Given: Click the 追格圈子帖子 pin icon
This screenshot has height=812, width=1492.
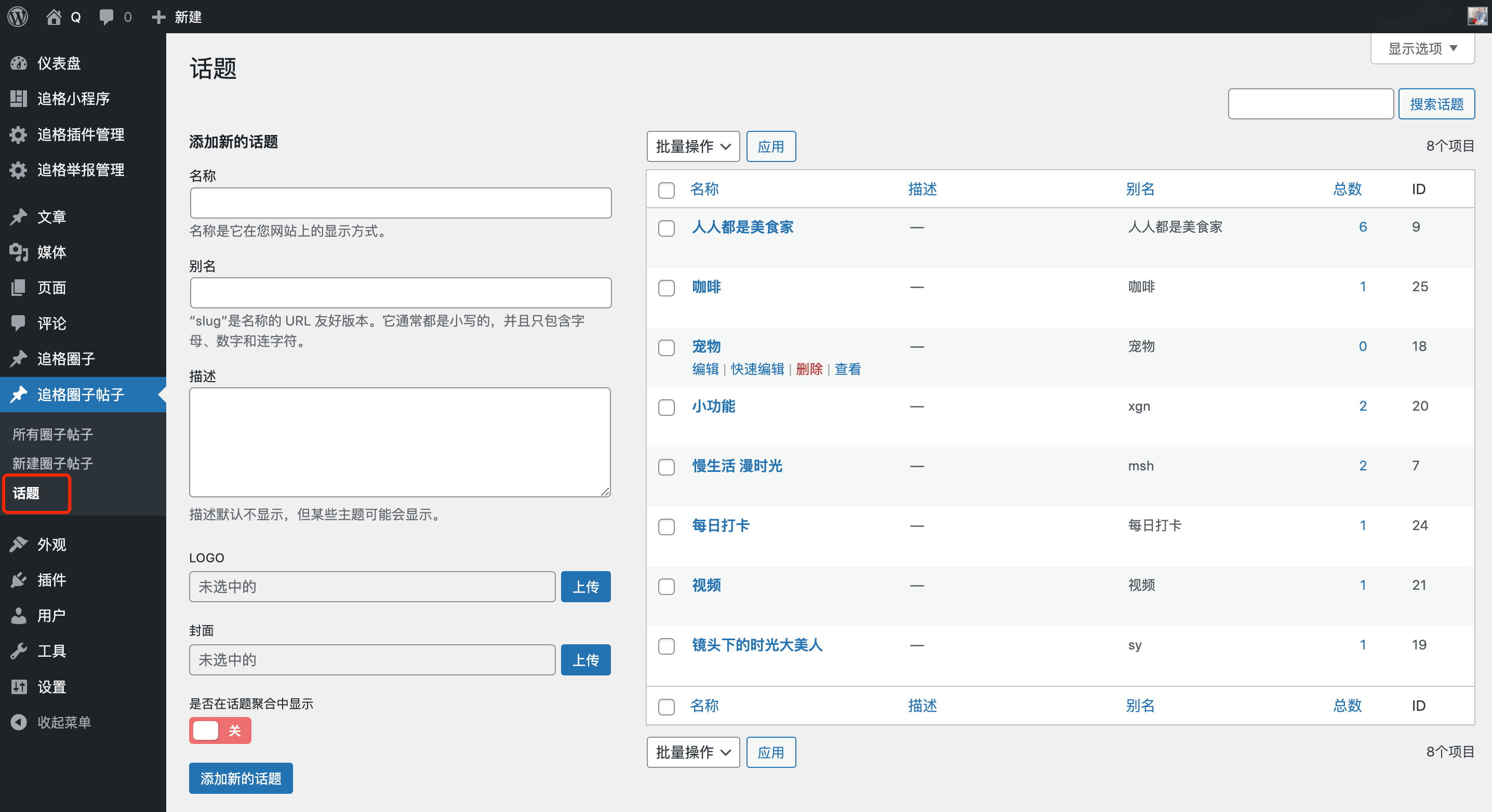Looking at the screenshot, I should [19, 394].
